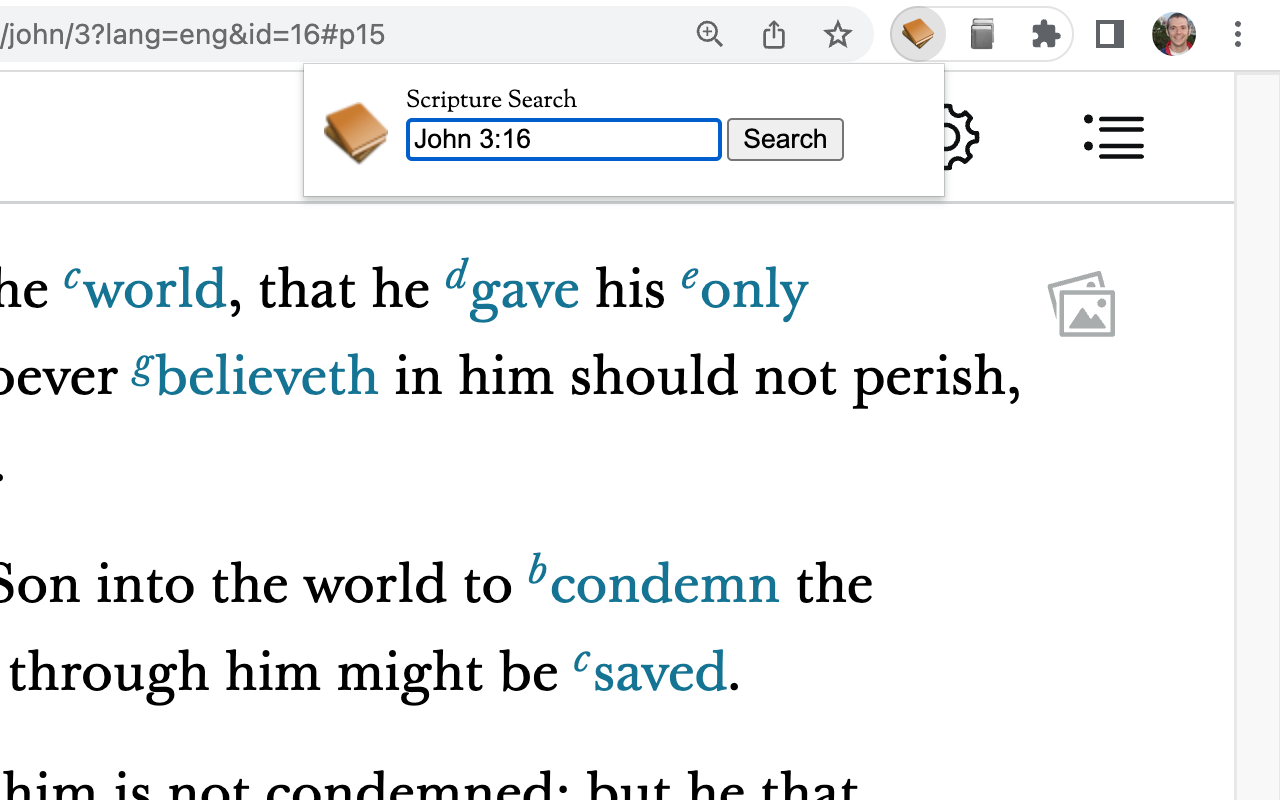This screenshot has height=800, width=1280.
Task: Click the book icon inside the Scripture Search popup
Action: pos(355,130)
